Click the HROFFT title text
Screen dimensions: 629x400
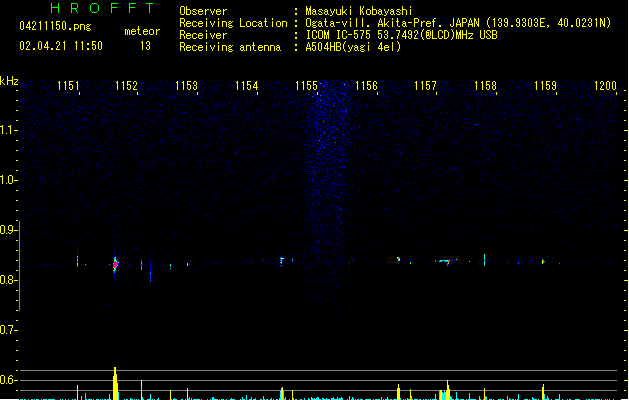pos(102,8)
